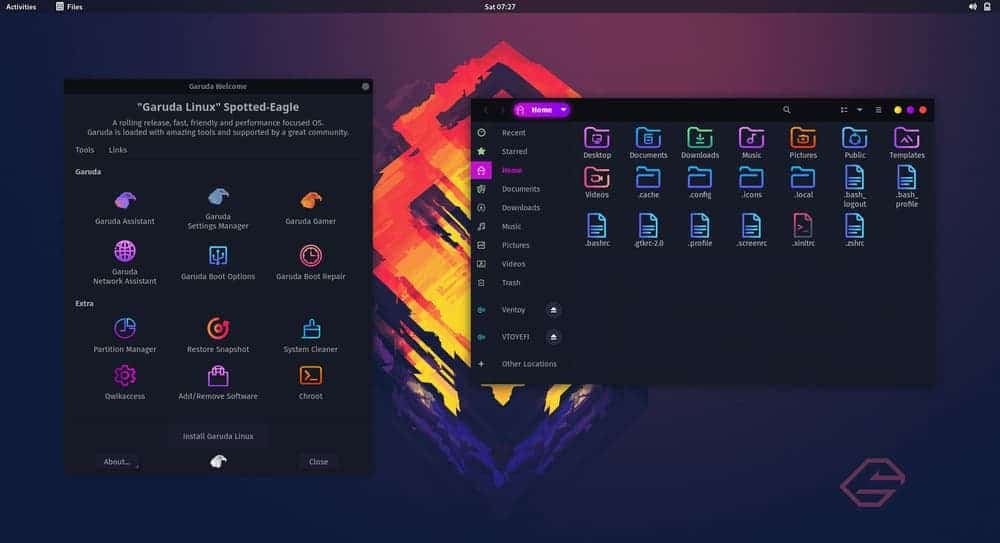Screen dimensions: 1000x543
Task: Open the Videos folder icon in Files grid
Action: coord(597,182)
